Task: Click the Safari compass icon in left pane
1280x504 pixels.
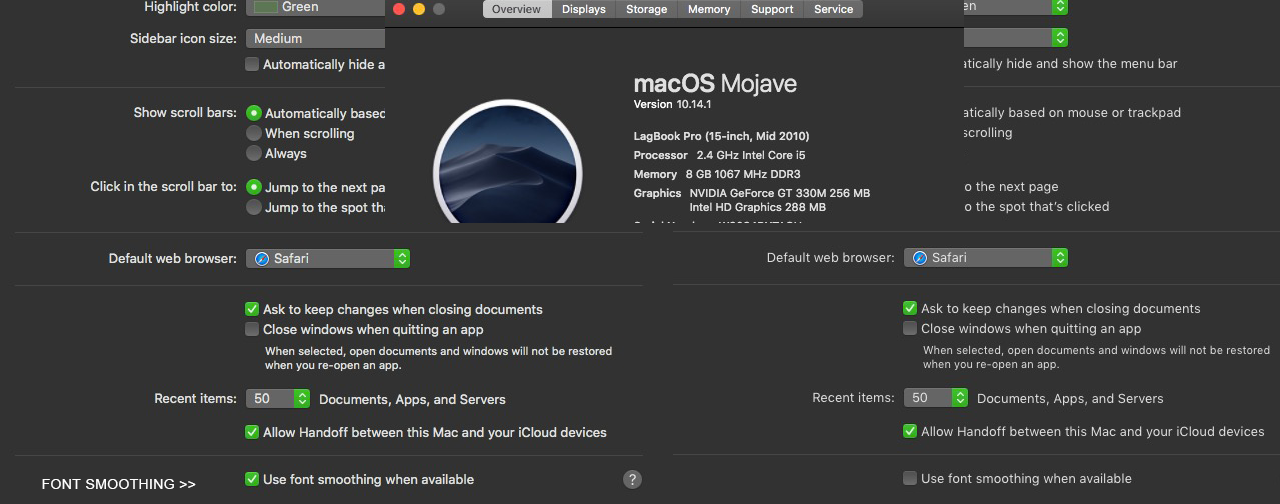Action: pos(262,258)
